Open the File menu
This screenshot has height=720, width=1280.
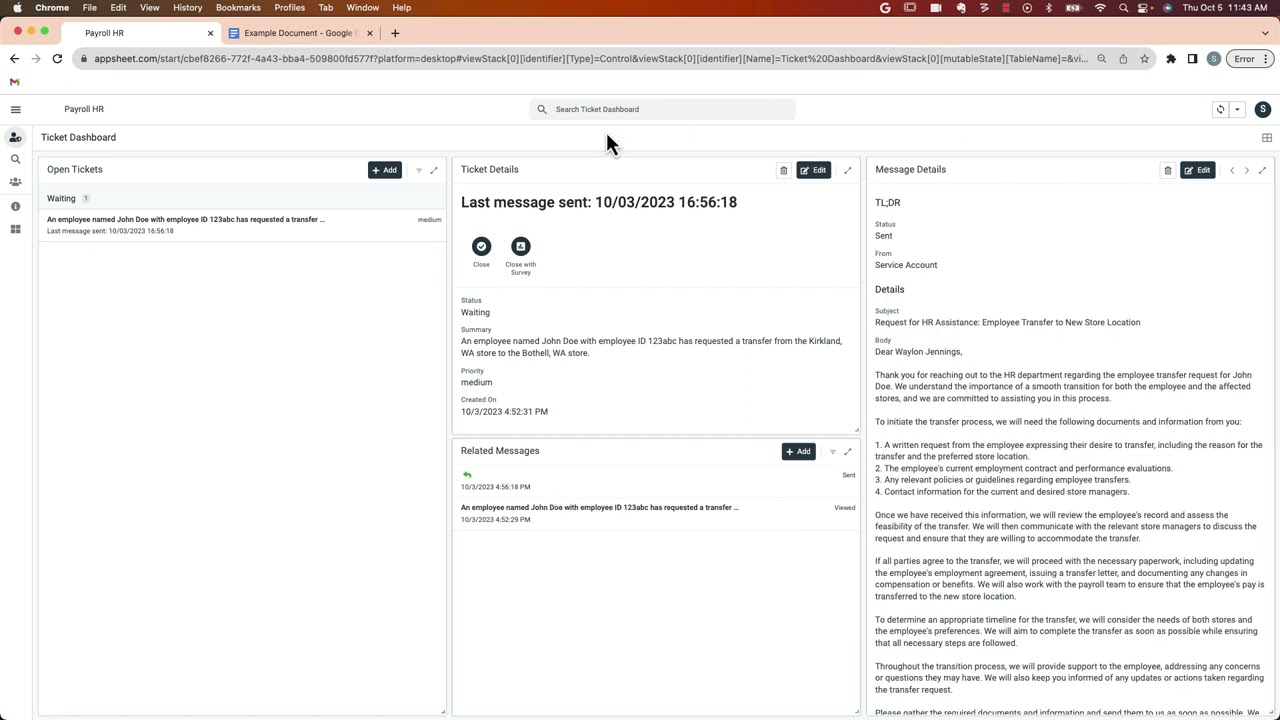90,7
